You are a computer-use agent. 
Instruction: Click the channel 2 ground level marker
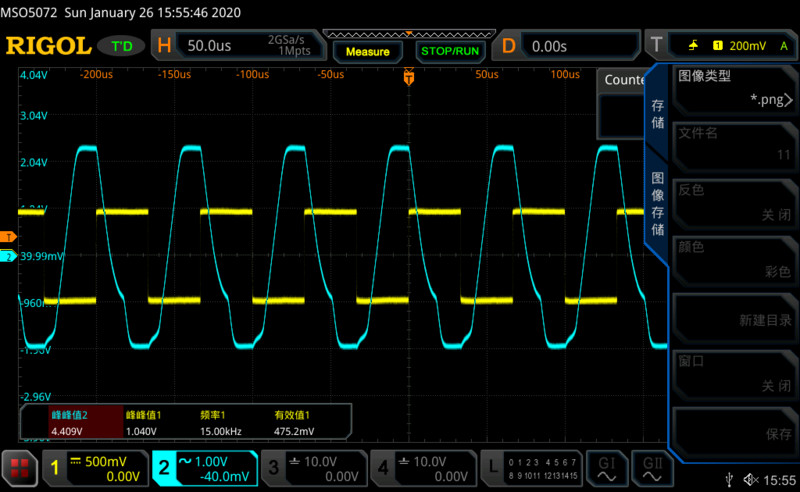8,257
